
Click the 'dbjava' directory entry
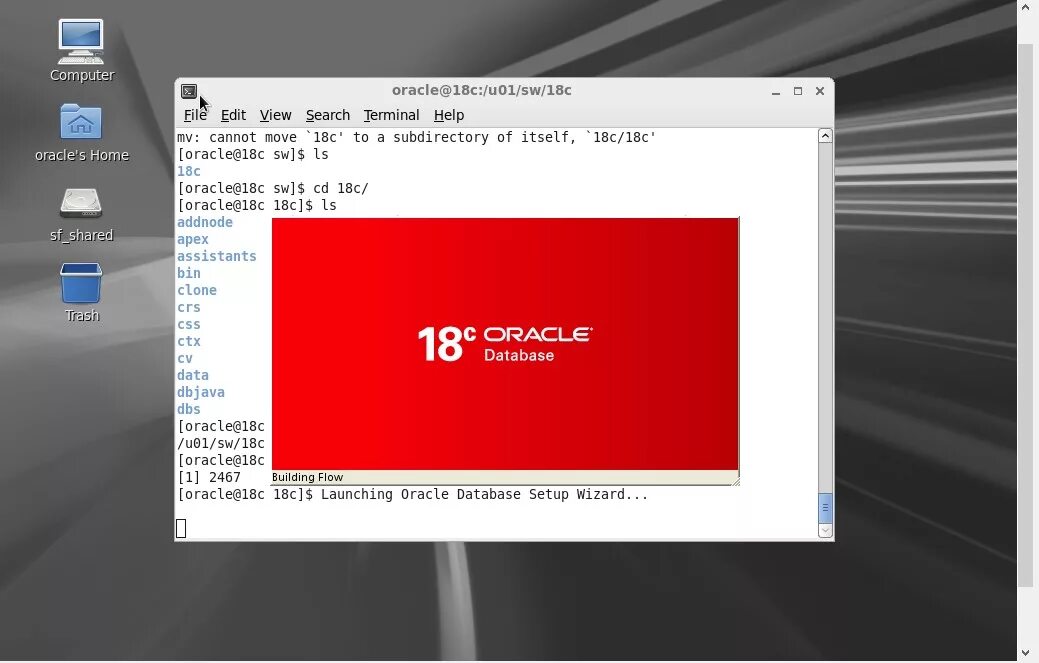click(201, 393)
